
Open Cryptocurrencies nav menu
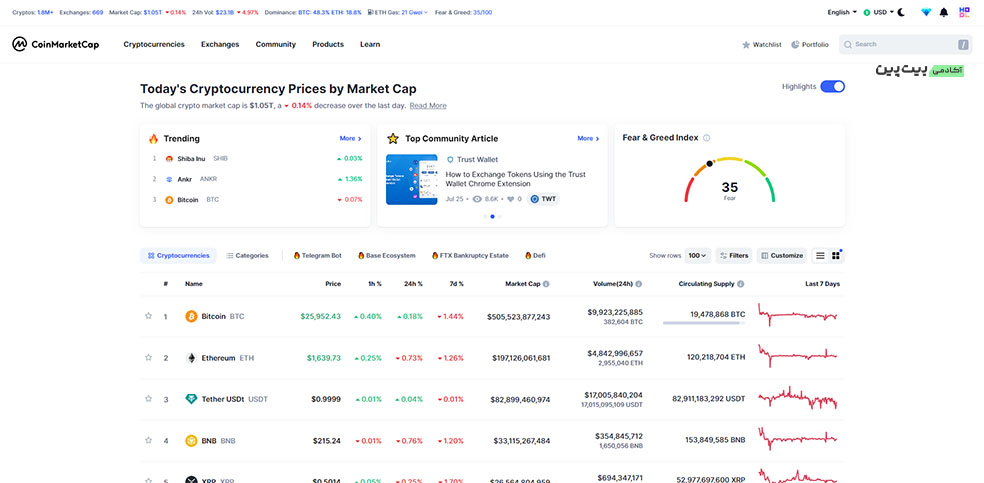154,44
